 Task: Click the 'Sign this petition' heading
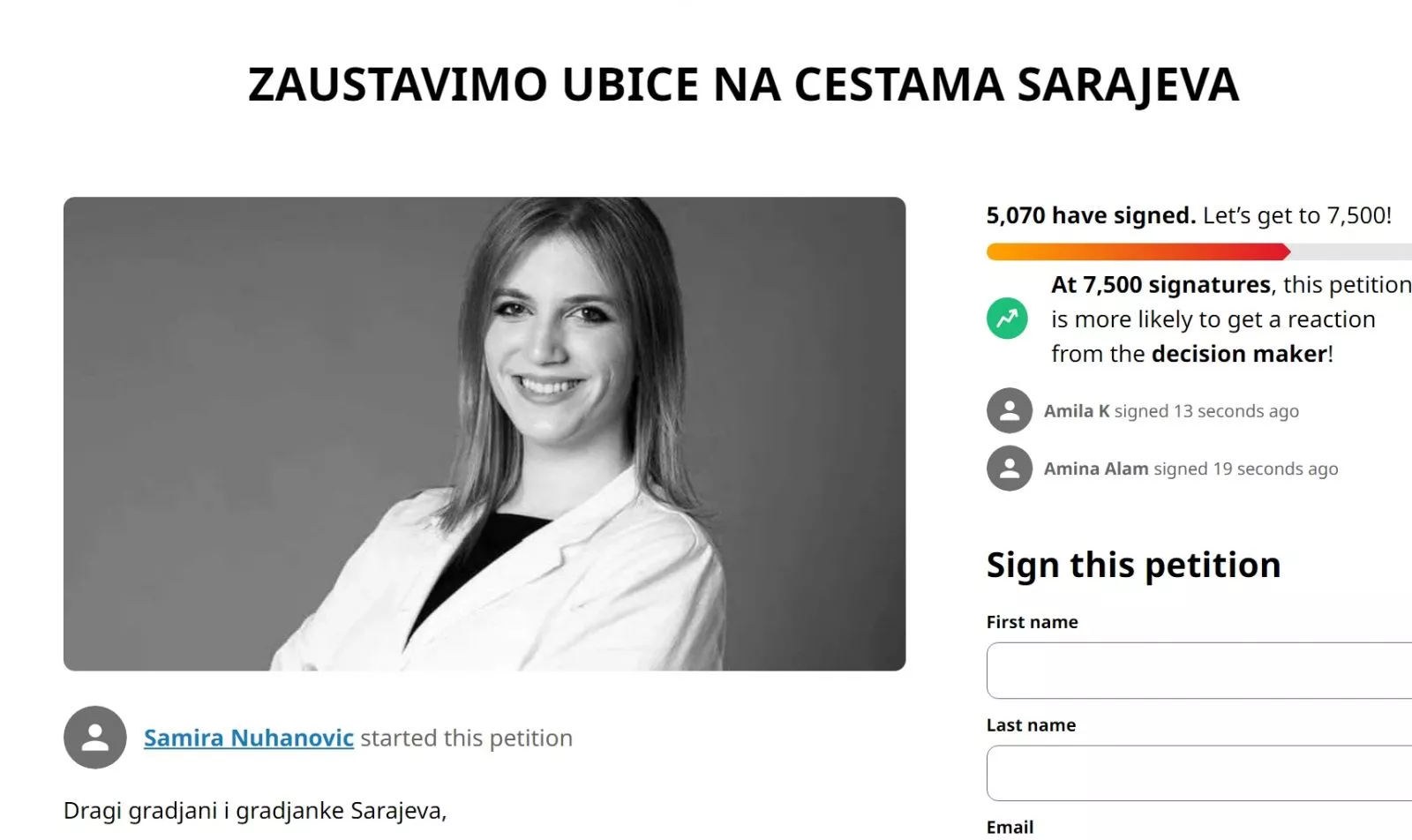pos(1133,565)
